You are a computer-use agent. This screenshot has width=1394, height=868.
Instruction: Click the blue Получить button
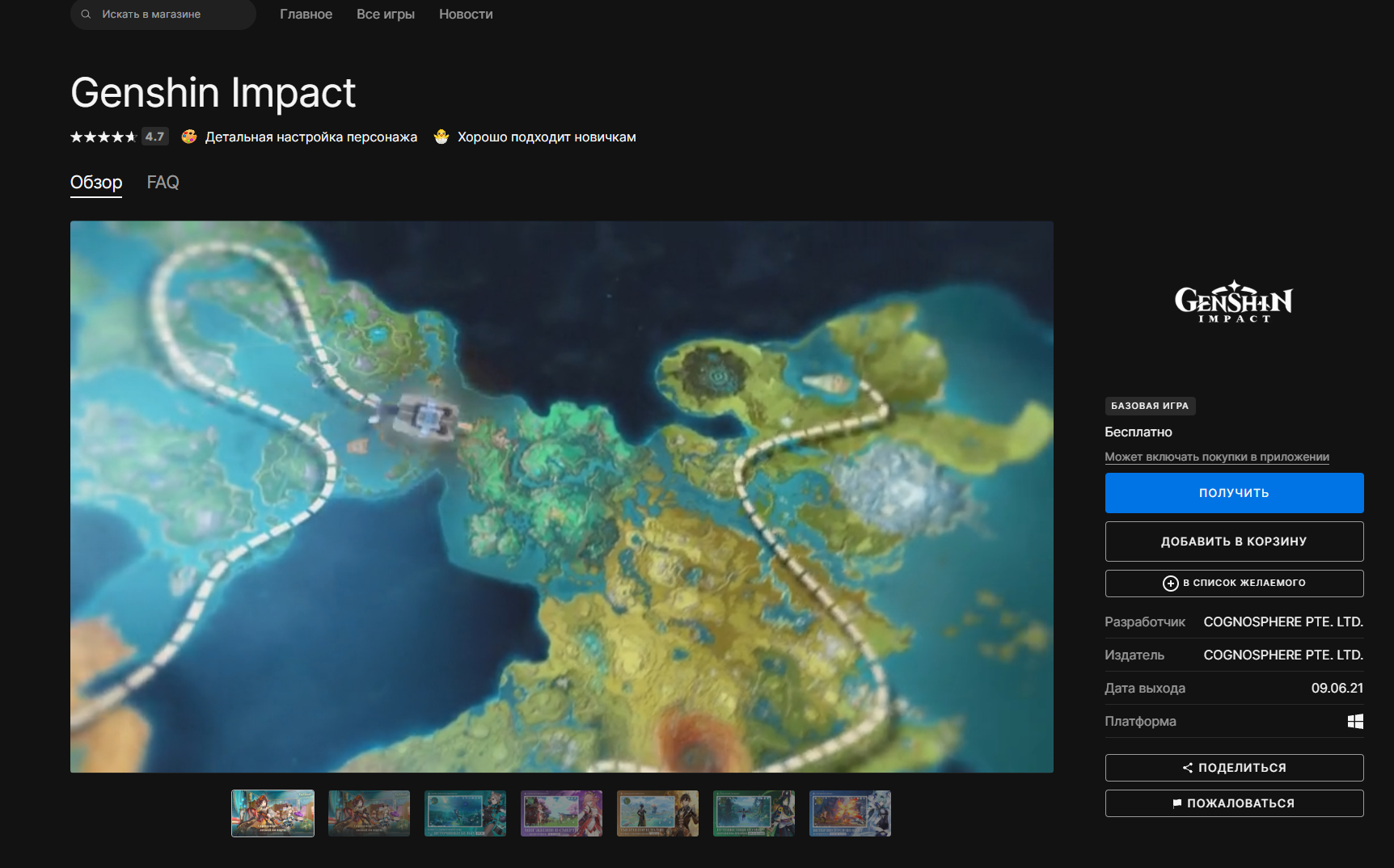point(1234,493)
